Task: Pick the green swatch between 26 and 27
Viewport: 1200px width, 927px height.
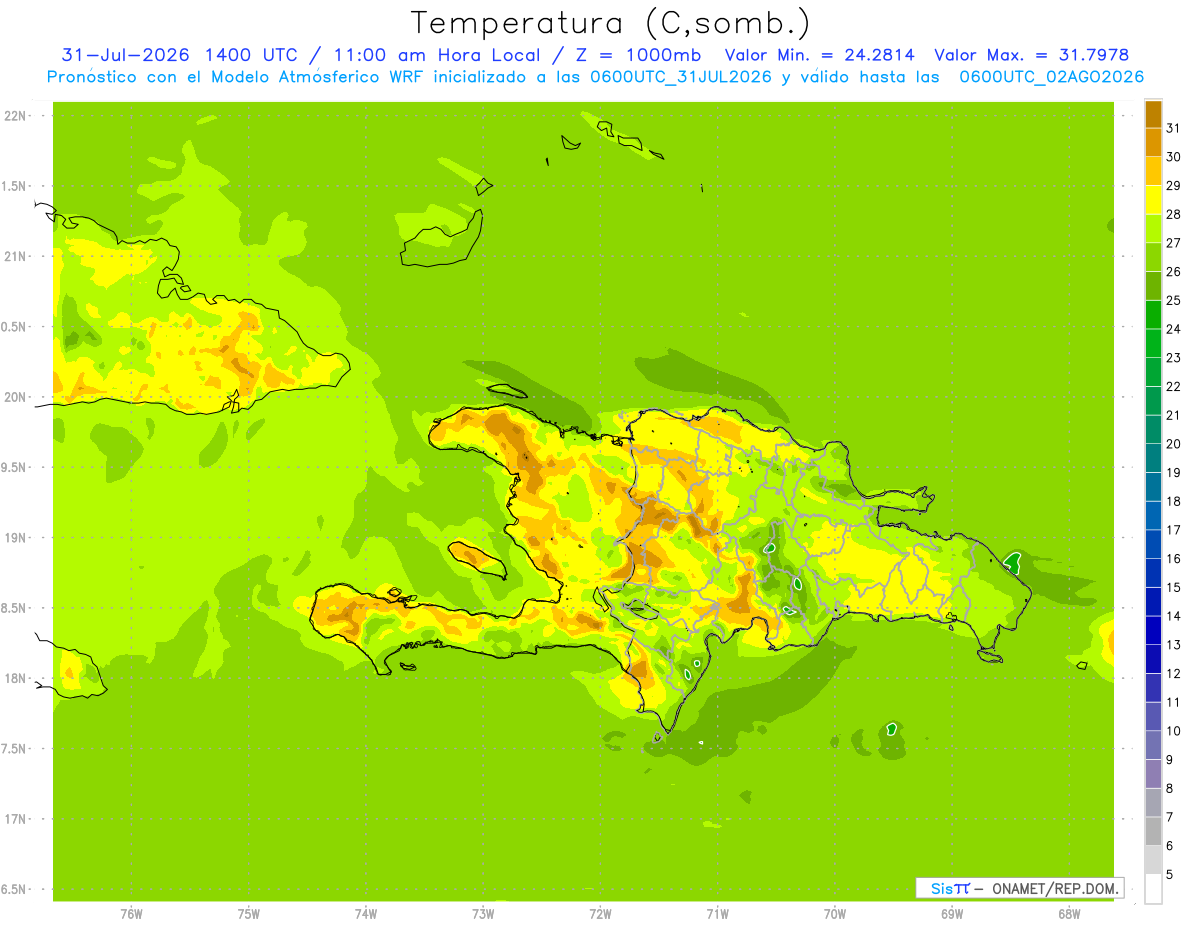Action: tap(1153, 258)
